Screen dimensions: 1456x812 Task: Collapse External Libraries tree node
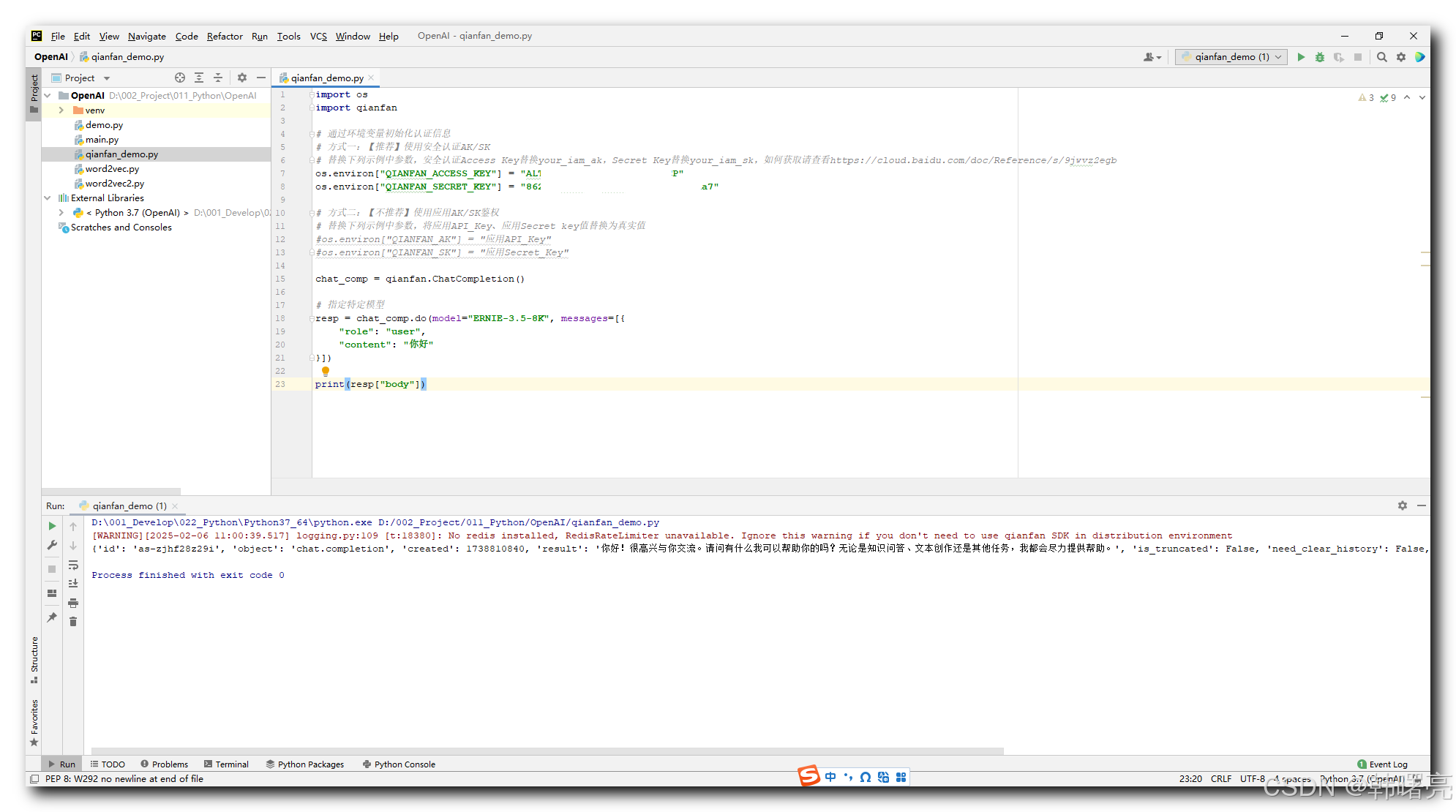(48, 198)
